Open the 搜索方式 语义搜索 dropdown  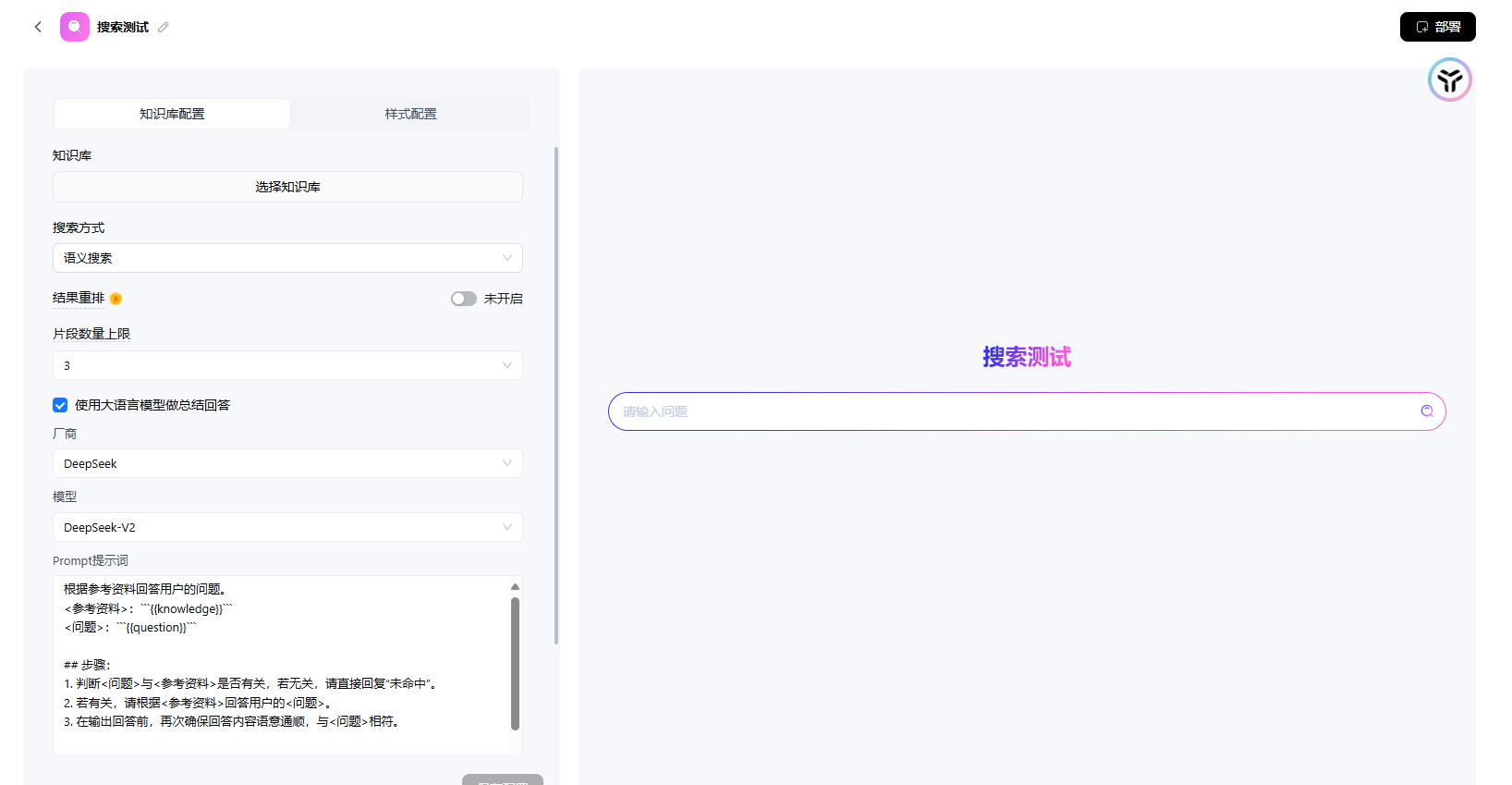tap(287, 258)
